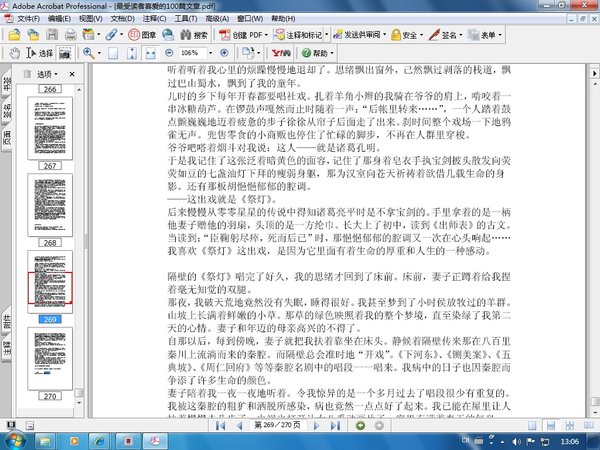Go to next page arrow
The image size is (600, 450).
point(316,426)
